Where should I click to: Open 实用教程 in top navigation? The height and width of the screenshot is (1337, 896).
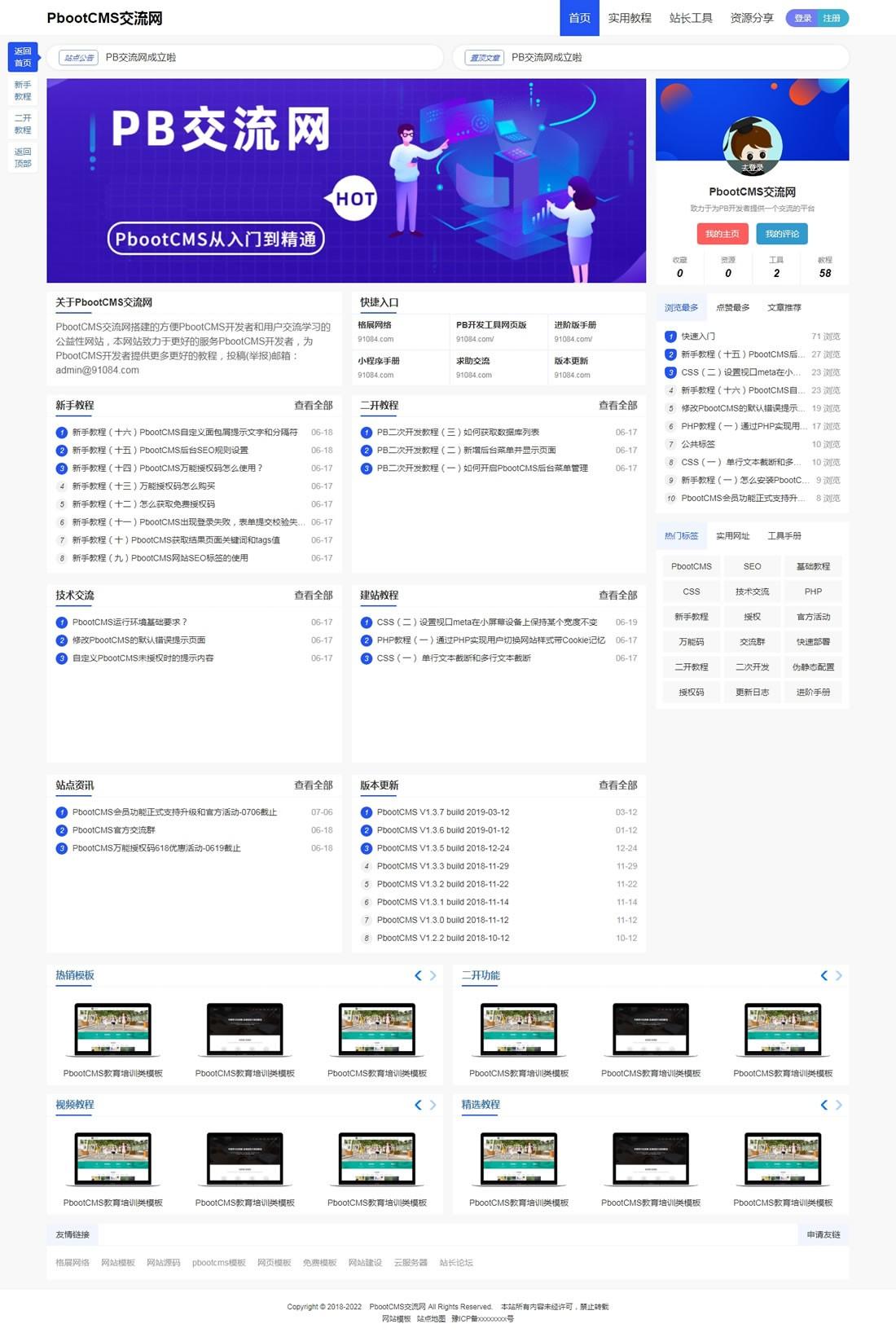pyautogui.click(x=629, y=18)
